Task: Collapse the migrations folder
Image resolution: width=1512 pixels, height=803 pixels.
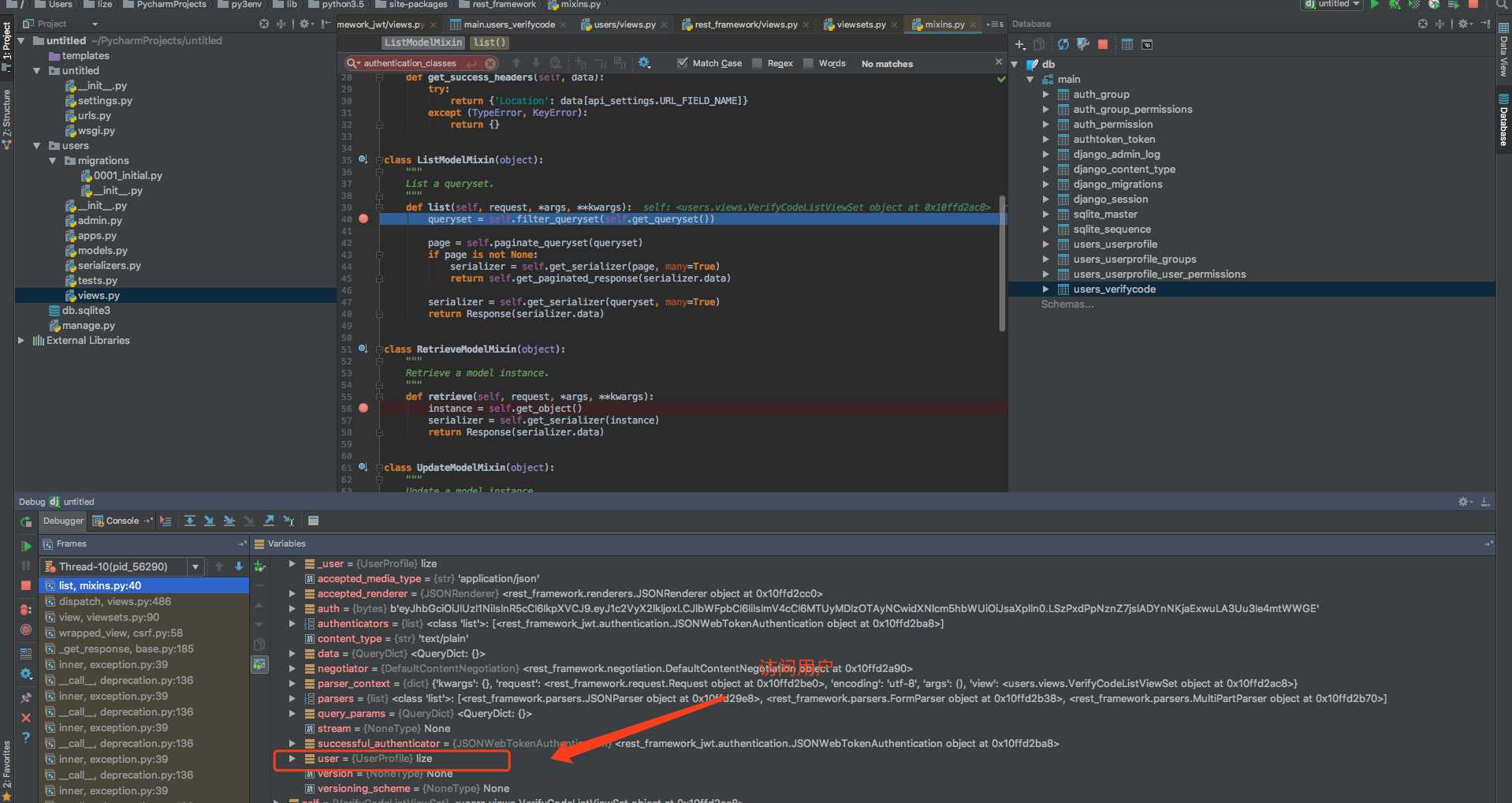Action: click(53, 160)
